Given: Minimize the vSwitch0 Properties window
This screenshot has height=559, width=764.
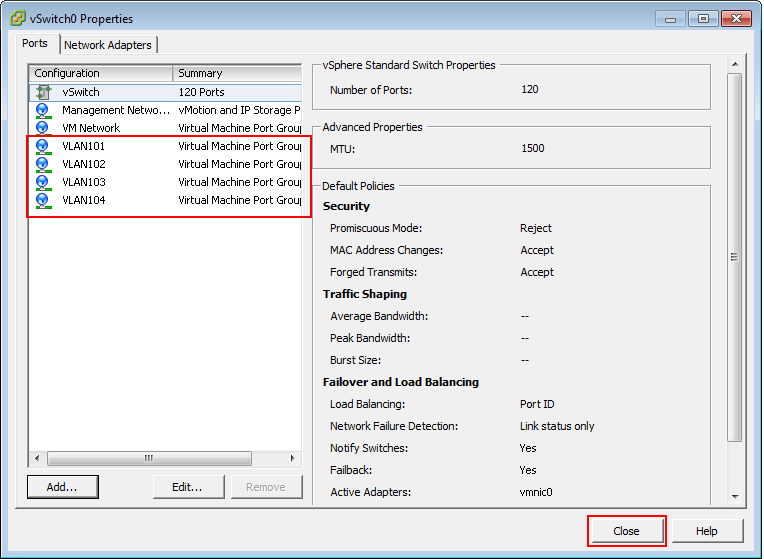Looking at the screenshot, I should tap(670, 19).
